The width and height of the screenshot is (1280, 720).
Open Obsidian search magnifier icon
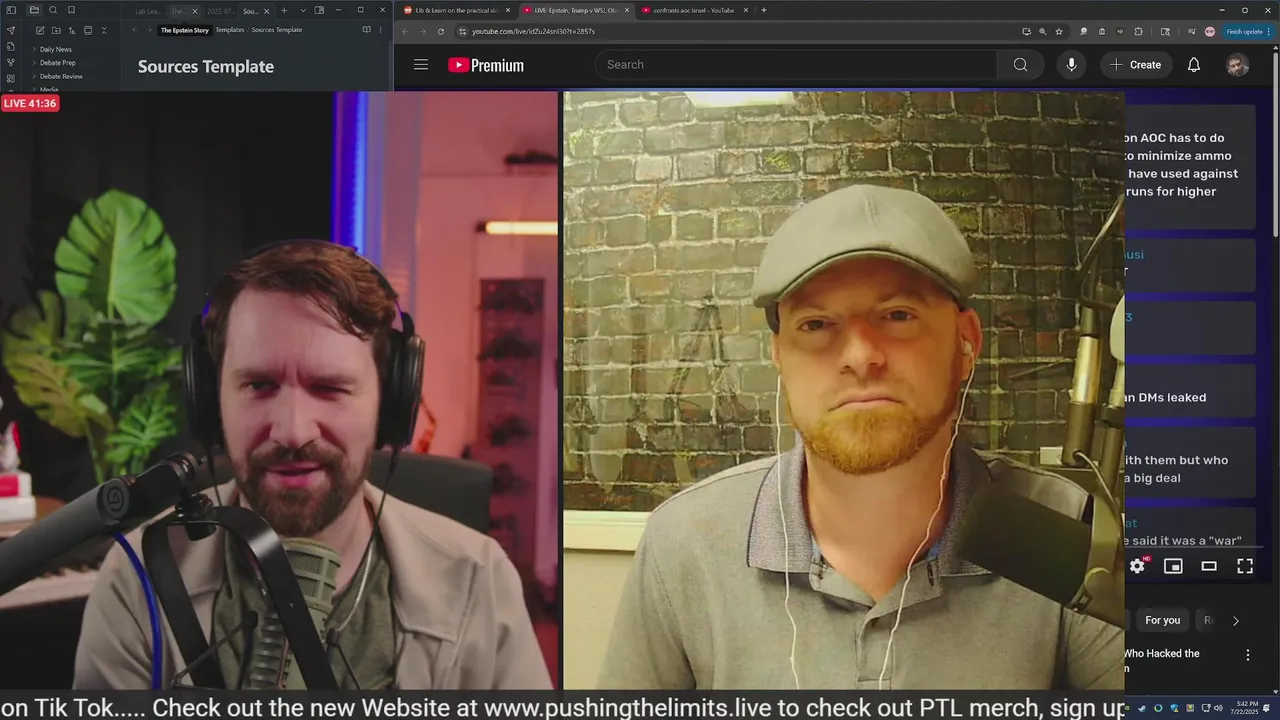click(x=53, y=10)
